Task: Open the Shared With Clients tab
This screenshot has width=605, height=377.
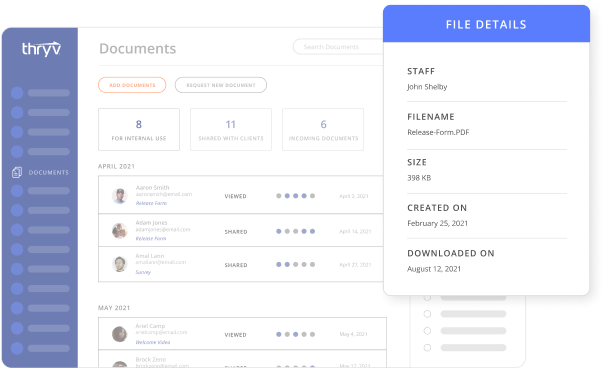Action: [x=231, y=129]
